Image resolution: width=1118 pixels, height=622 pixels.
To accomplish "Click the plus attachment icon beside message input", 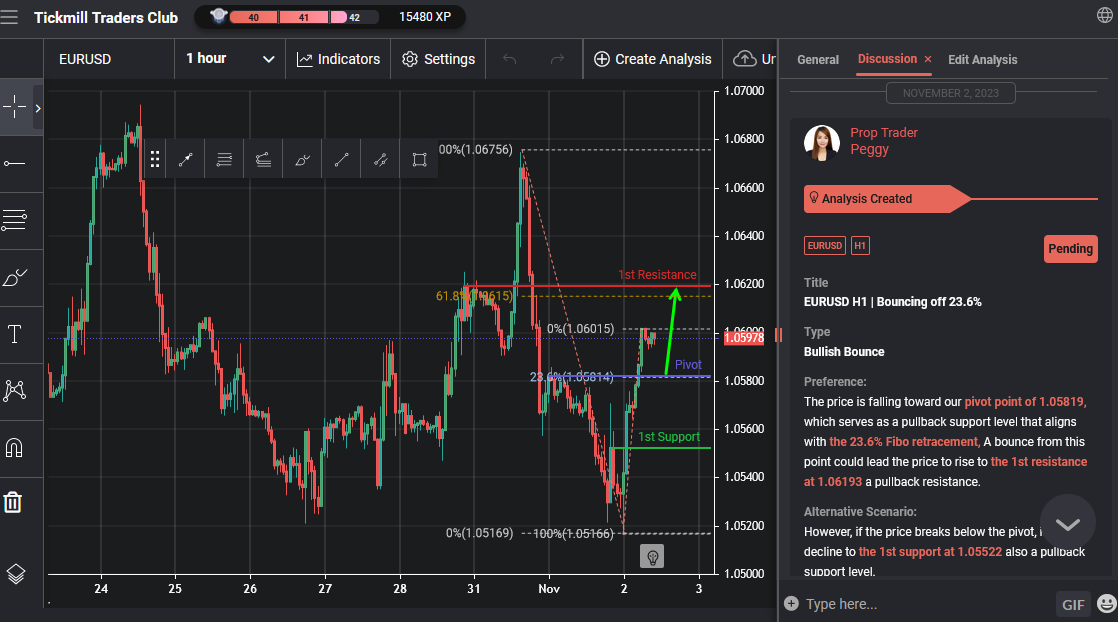I will tap(791, 603).
